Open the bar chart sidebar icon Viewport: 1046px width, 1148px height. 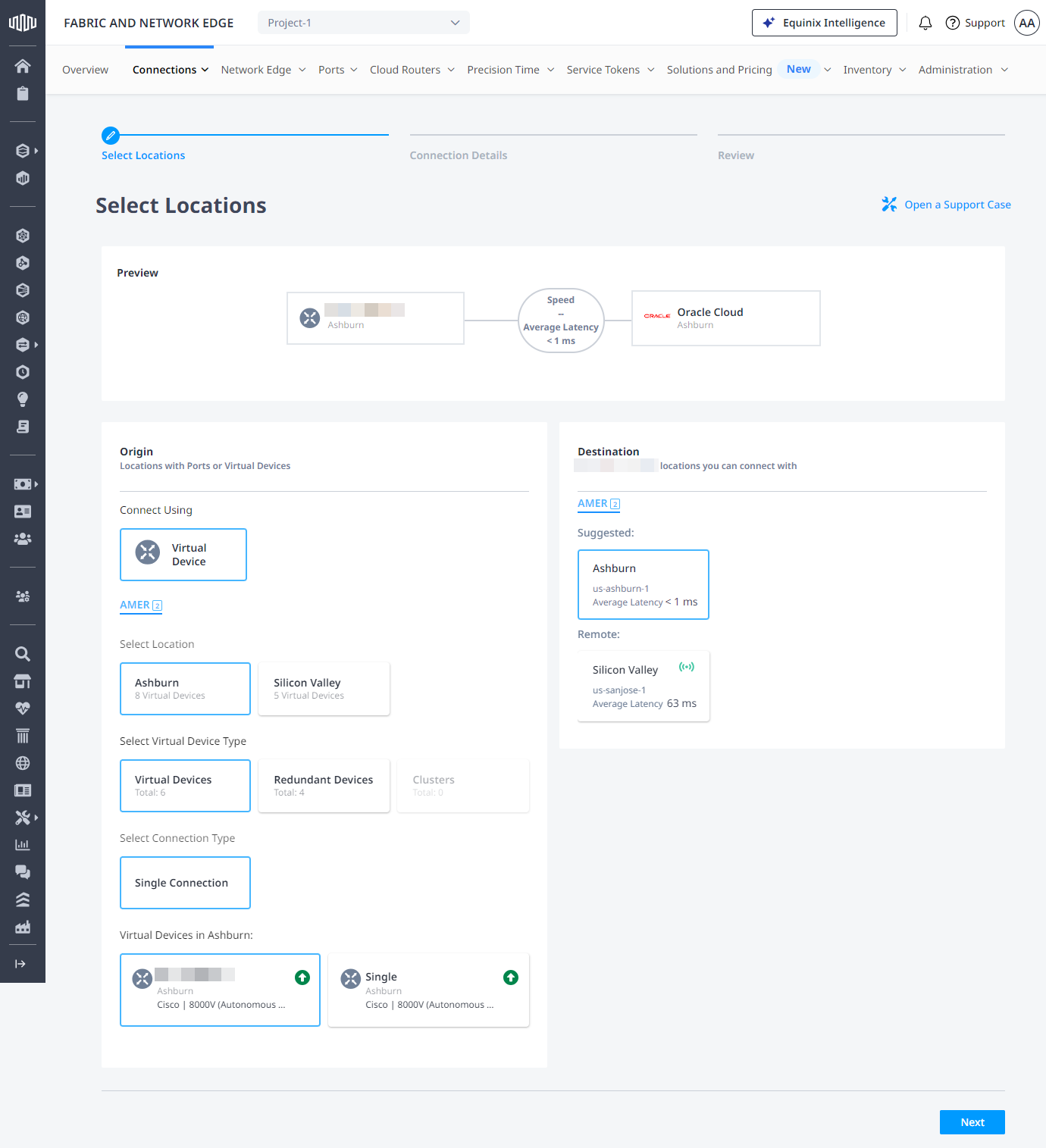(x=23, y=845)
